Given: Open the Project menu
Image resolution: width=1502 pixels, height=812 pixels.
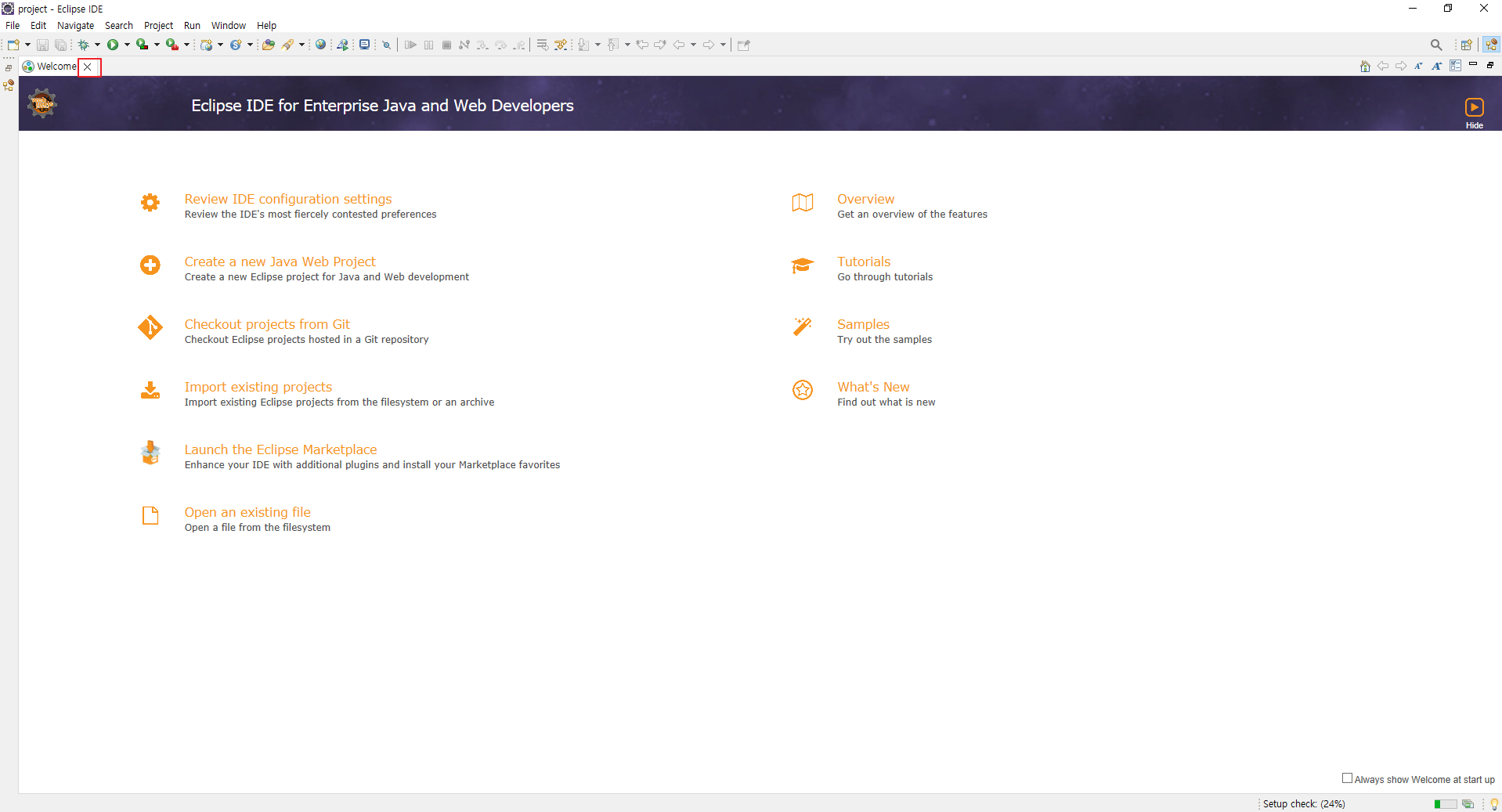Looking at the screenshot, I should pos(158,26).
